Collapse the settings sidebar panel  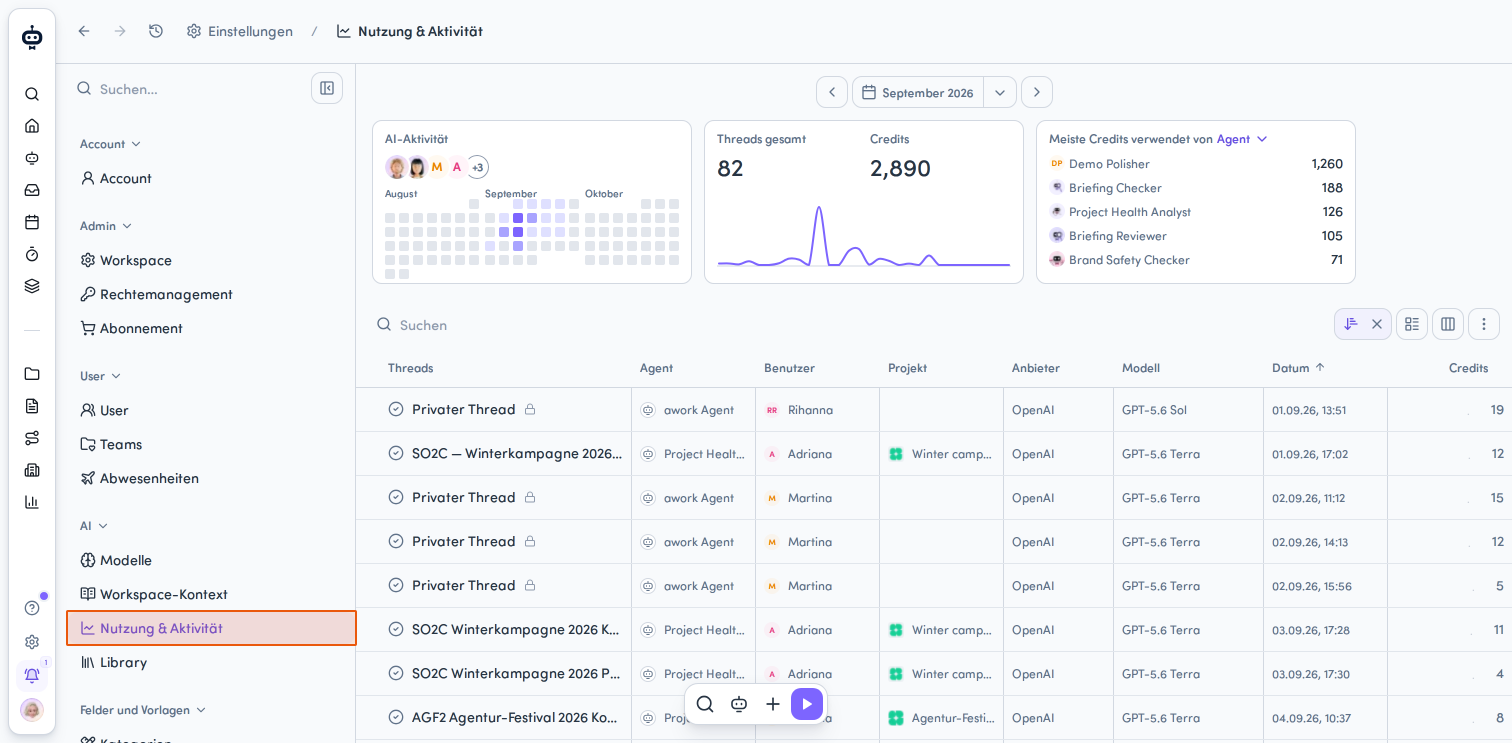(x=327, y=88)
